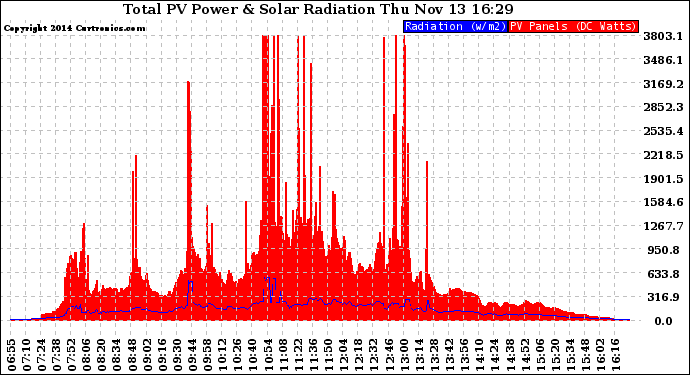The height and width of the screenshot is (375, 690).
Task: Click the y-axis value 633.8
Action: (665, 274)
